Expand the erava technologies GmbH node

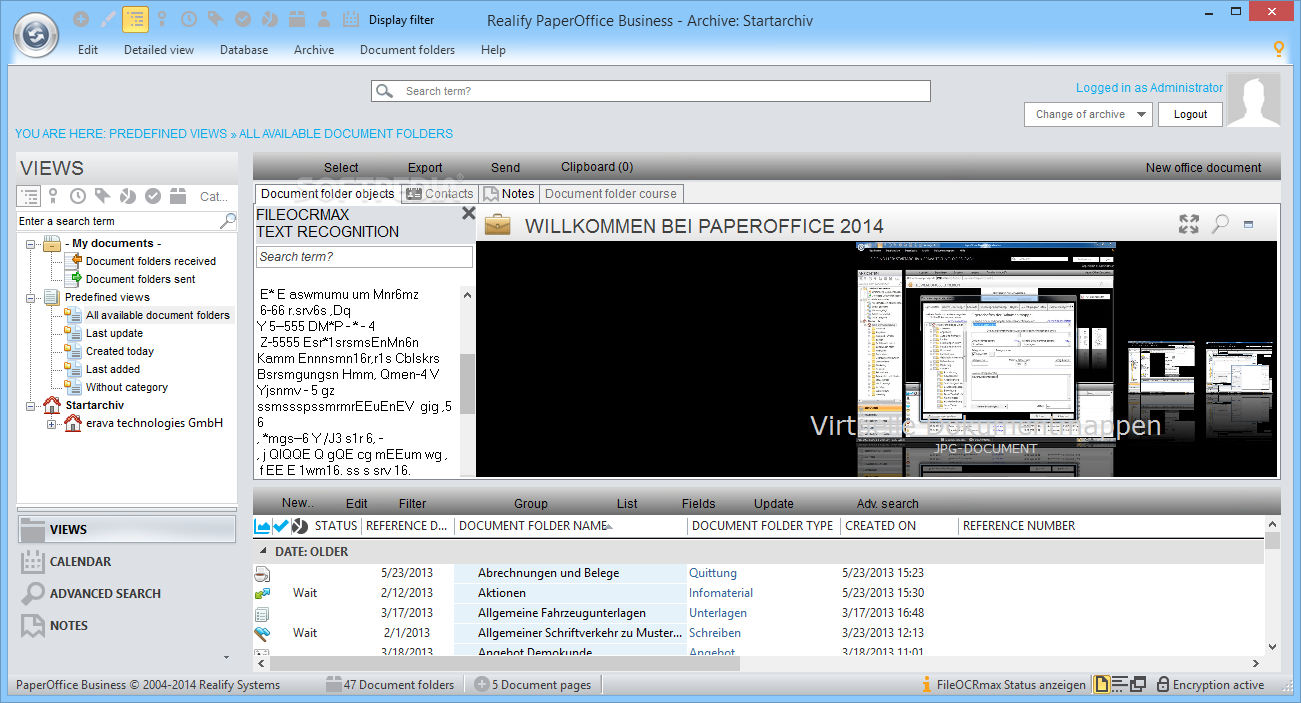point(51,423)
